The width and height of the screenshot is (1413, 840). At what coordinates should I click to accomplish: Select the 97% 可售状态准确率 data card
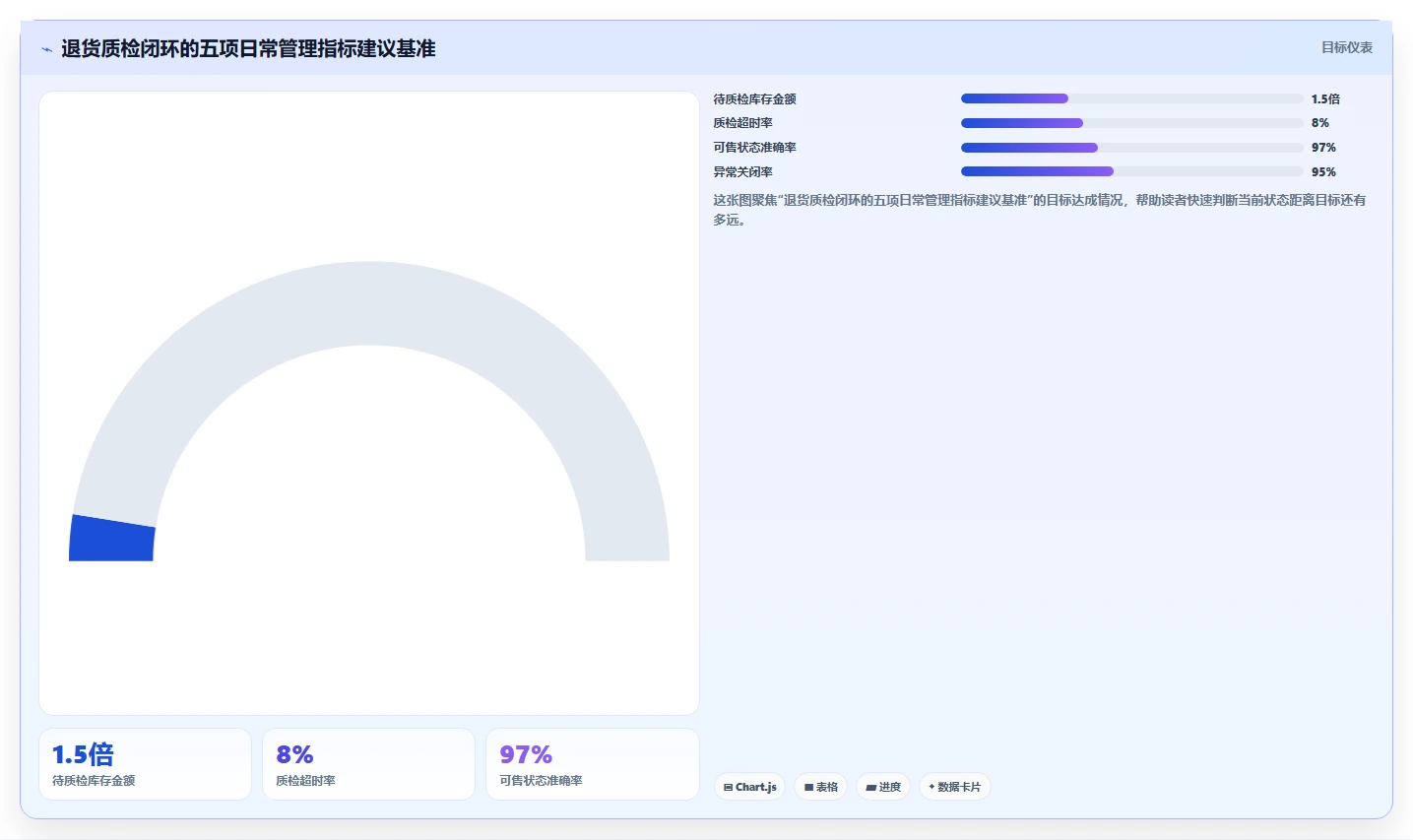point(592,764)
